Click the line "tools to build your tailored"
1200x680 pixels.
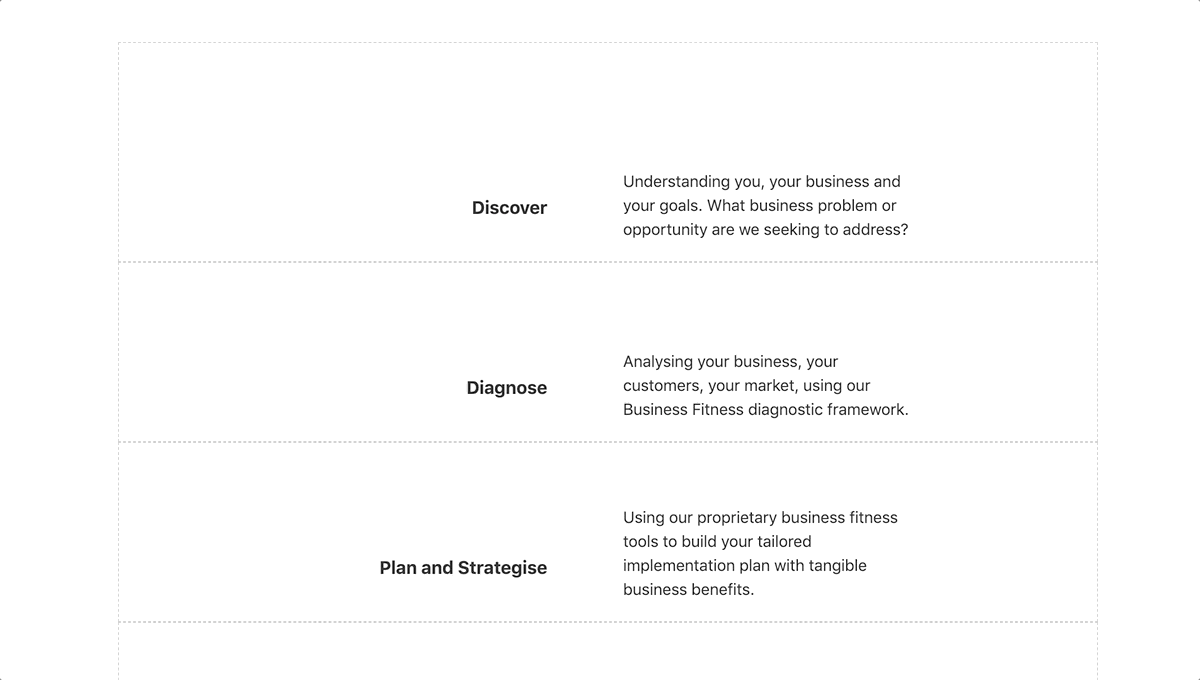tap(717, 542)
